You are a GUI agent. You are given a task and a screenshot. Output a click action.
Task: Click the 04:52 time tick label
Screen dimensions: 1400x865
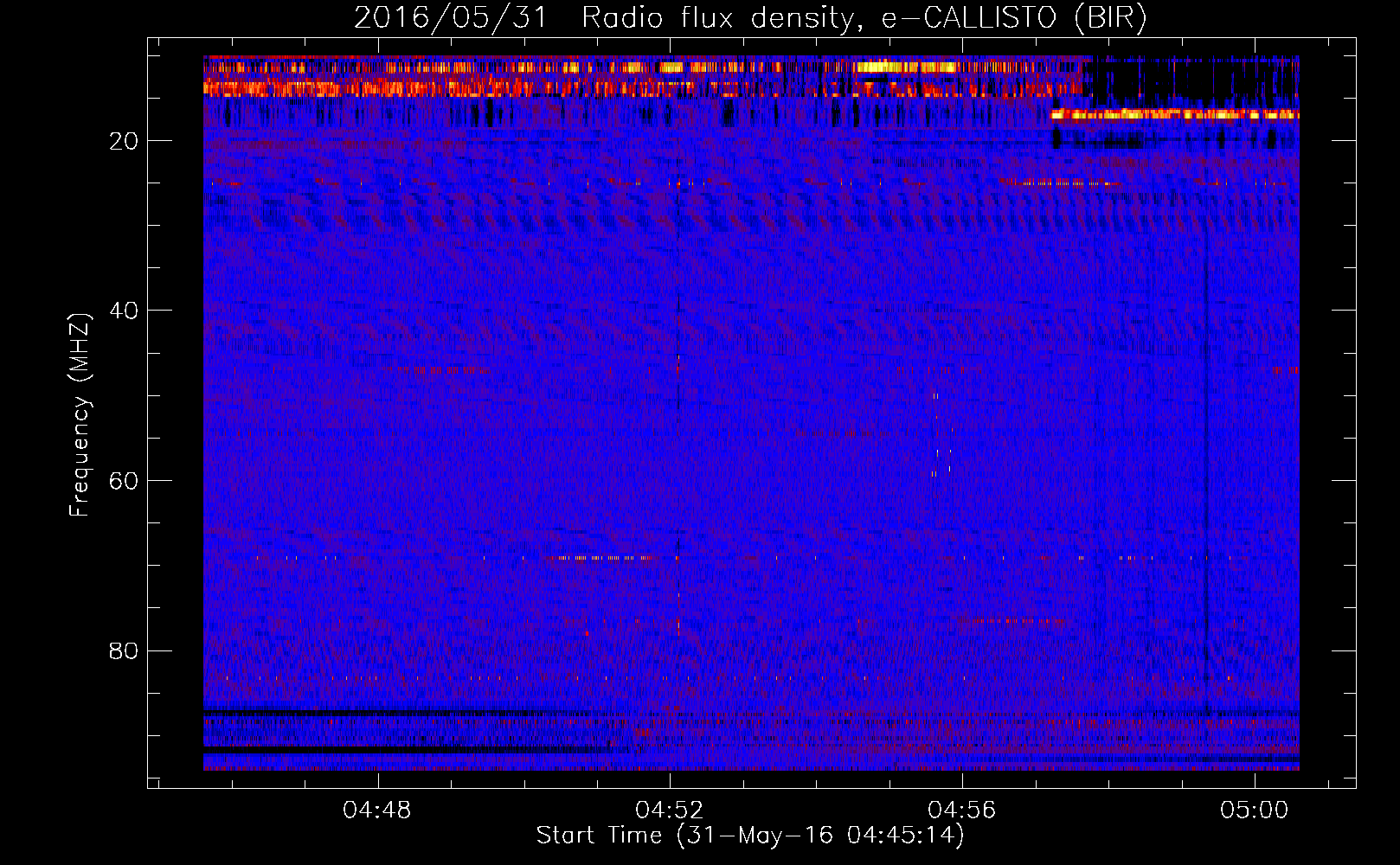[x=670, y=811]
